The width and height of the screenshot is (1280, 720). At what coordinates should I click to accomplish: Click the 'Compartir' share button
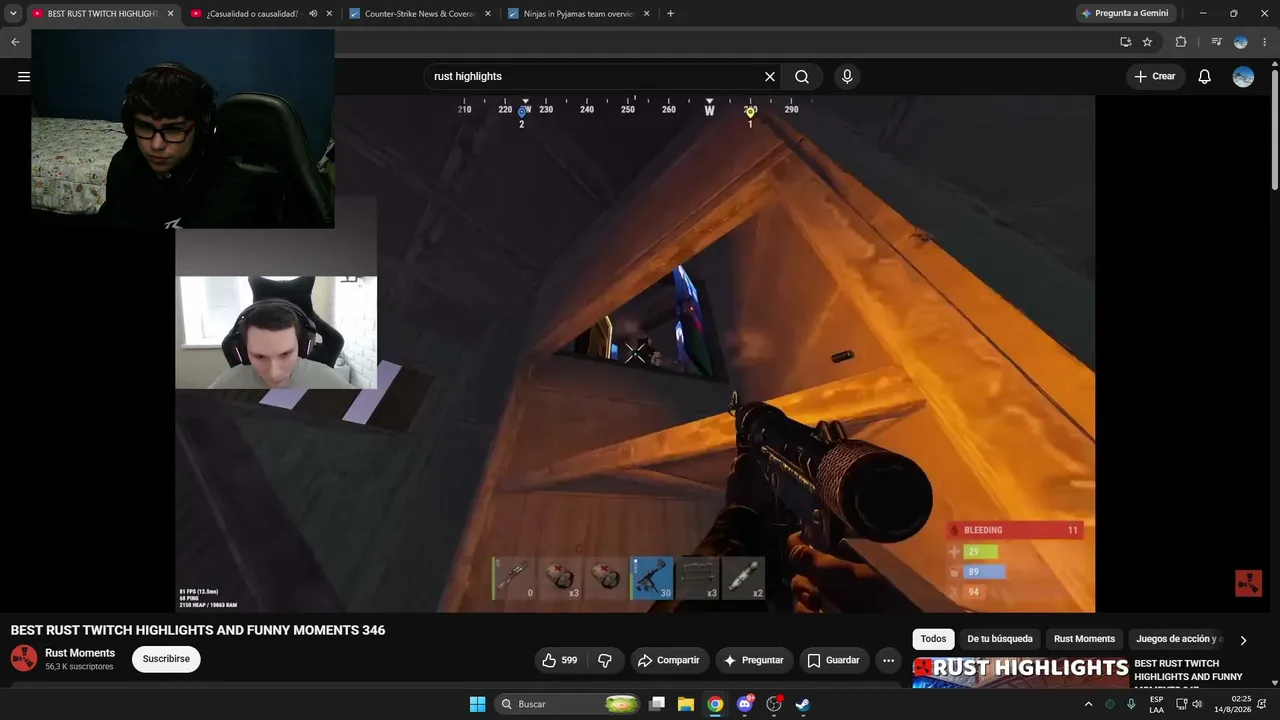point(669,660)
